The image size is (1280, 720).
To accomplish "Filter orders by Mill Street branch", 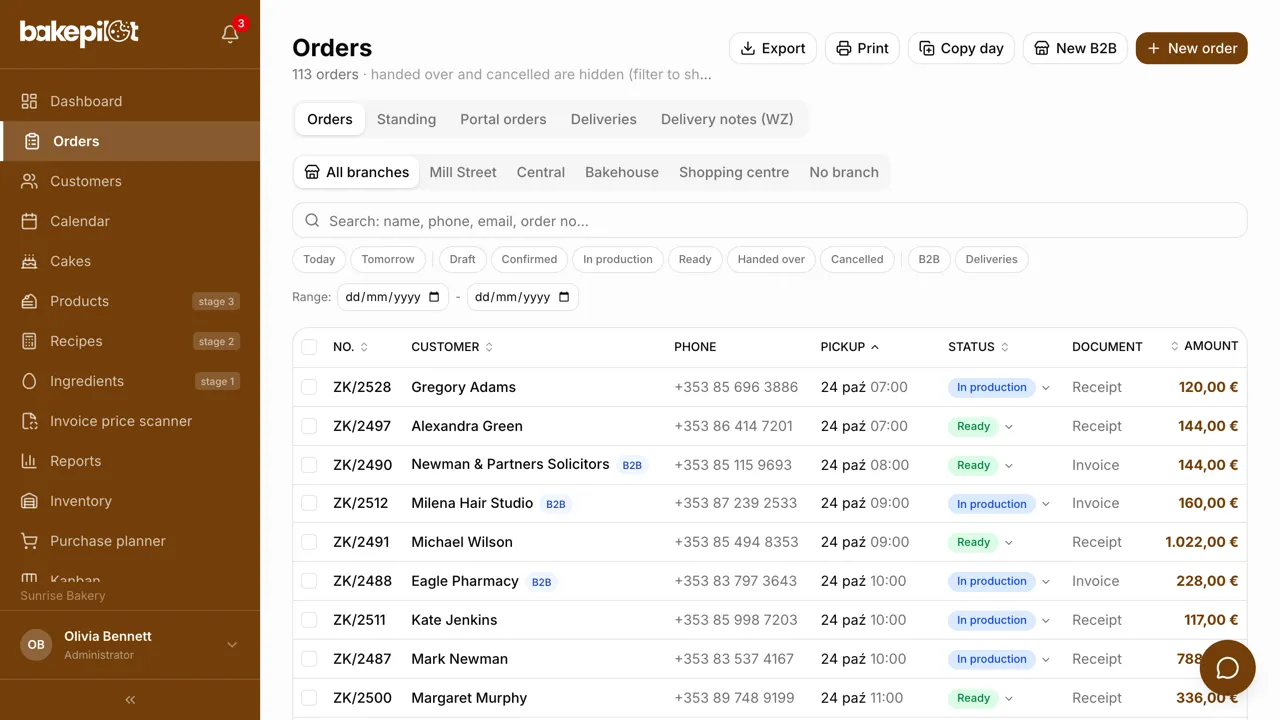I will coord(463,172).
